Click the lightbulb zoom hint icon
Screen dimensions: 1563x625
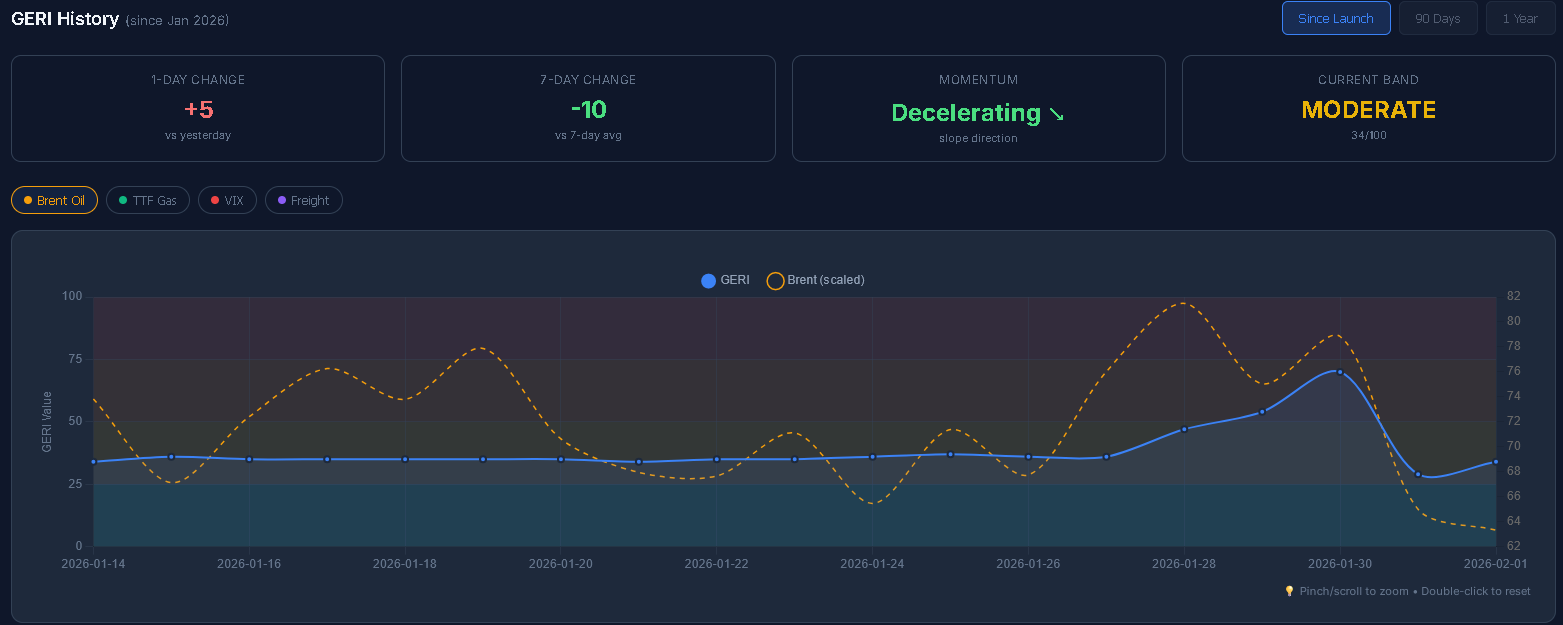pos(1289,591)
